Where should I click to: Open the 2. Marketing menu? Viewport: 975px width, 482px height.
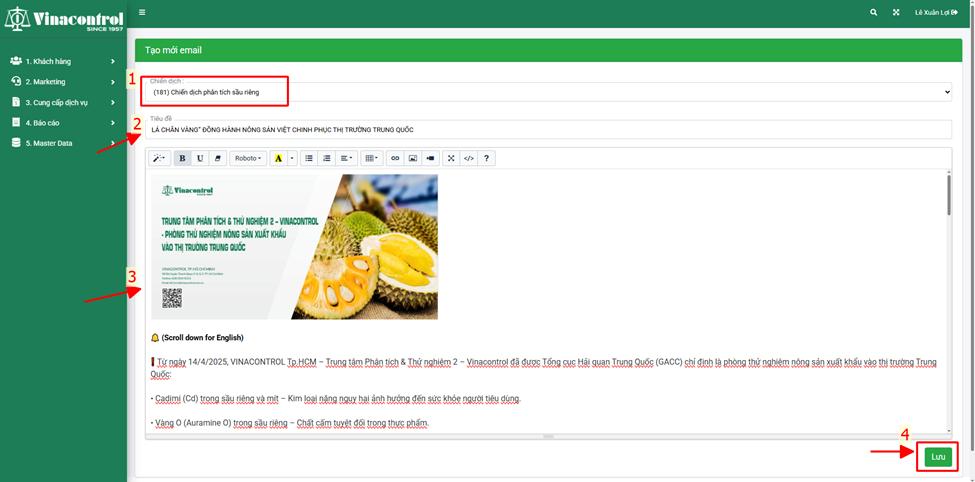[x=63, y=81]
